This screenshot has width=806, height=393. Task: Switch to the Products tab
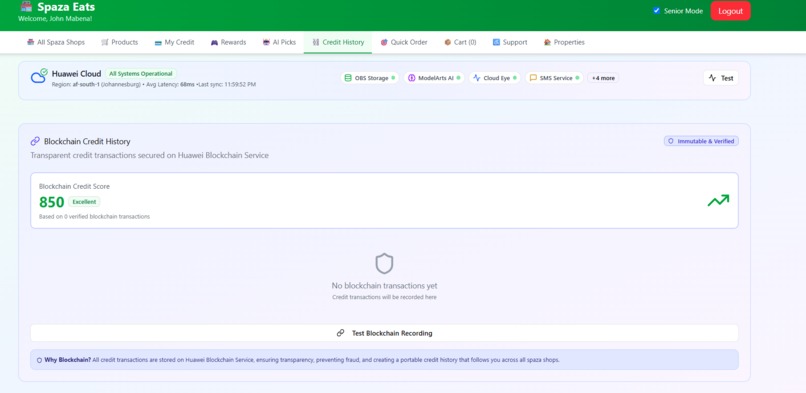click(x=119, y=42)
